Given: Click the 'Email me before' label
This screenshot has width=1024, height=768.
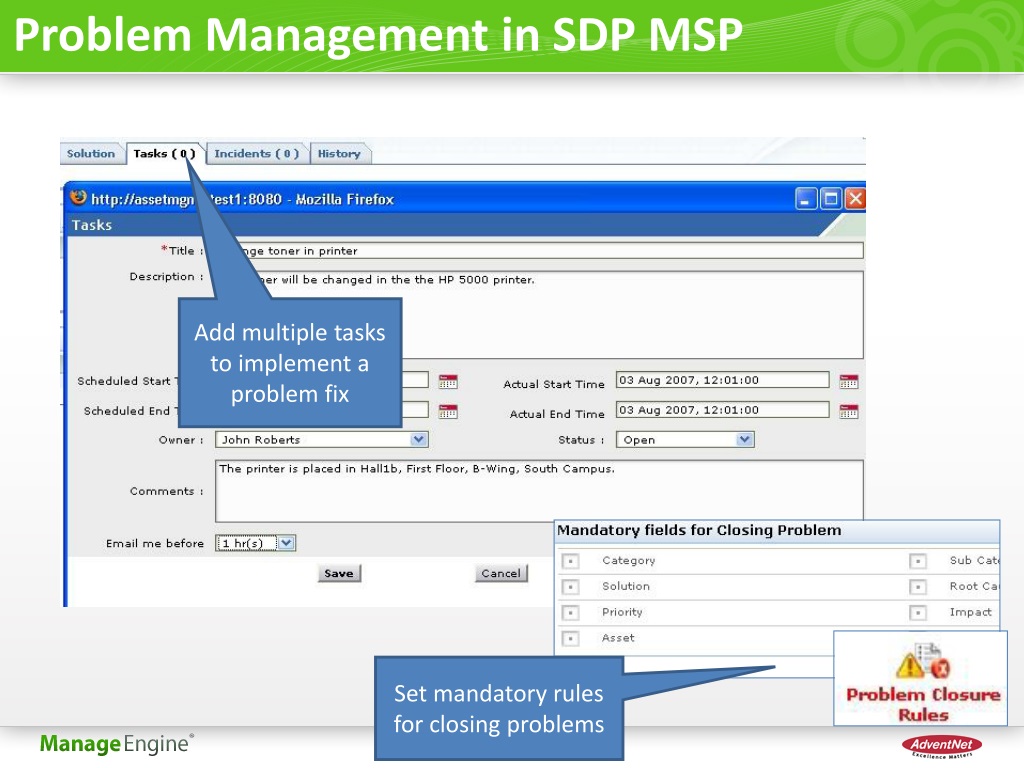Looking at the screenshot, I should 155,543.
